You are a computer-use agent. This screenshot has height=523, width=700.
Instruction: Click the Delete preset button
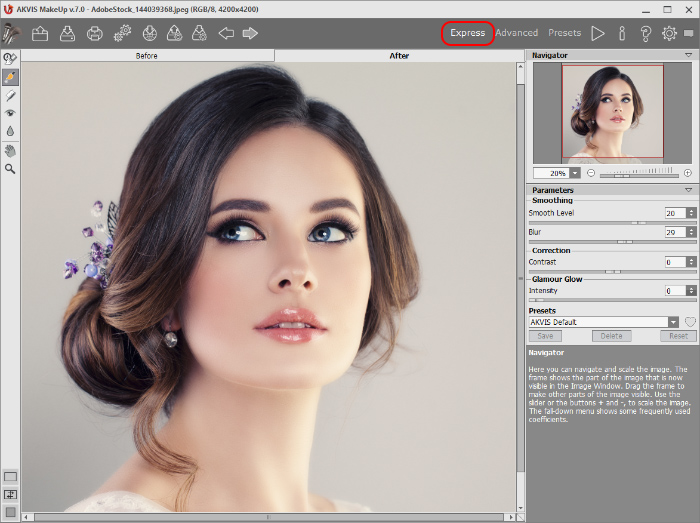pyautogui.click(x=611, y=336)
